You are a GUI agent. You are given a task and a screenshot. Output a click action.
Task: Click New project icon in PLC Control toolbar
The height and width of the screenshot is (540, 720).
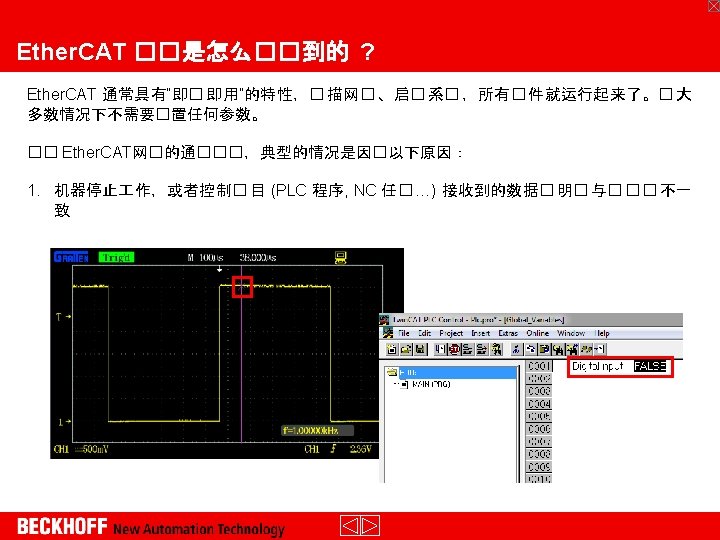pos(392,349)
